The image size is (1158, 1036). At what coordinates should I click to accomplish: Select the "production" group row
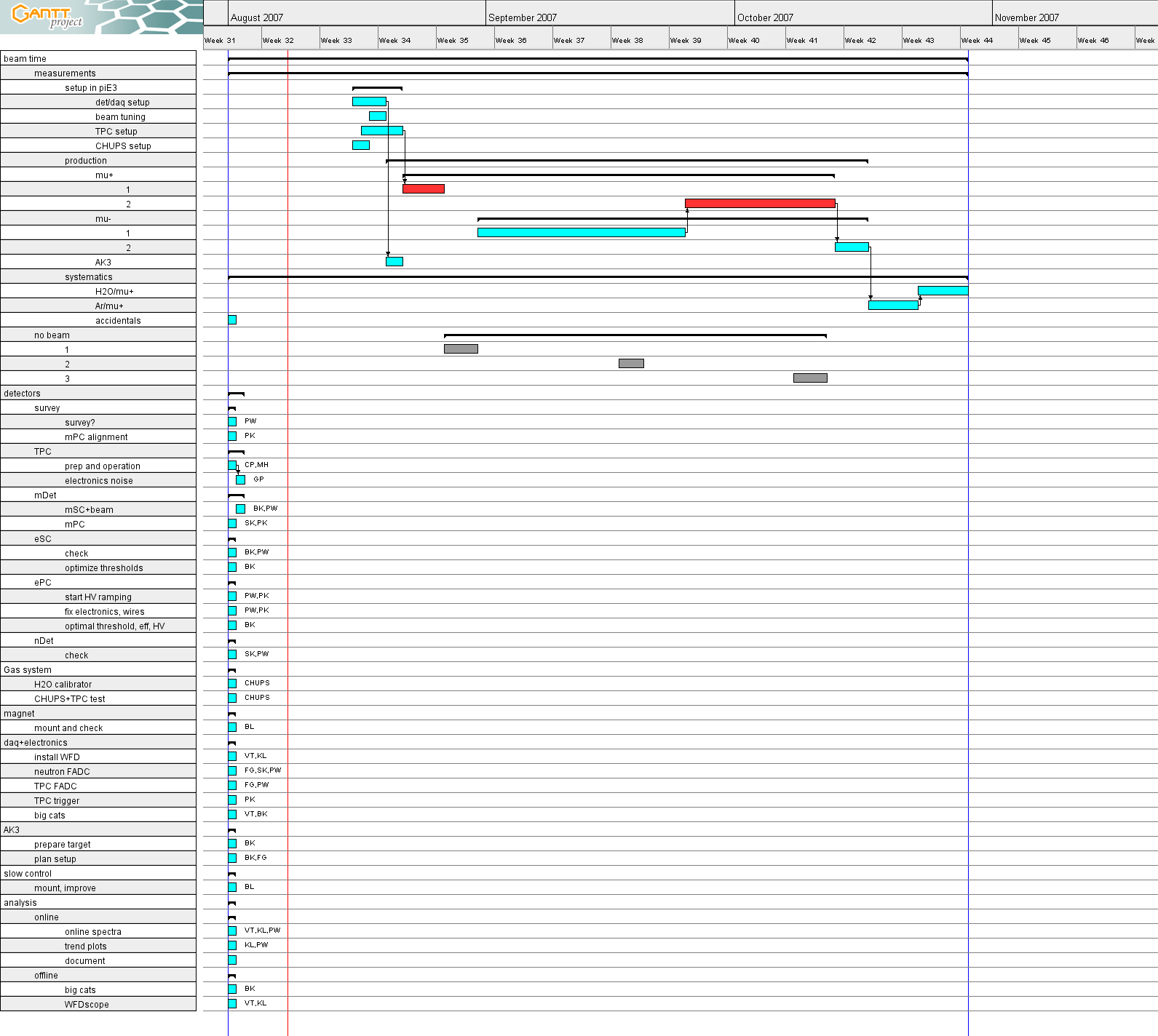point(85,161)
